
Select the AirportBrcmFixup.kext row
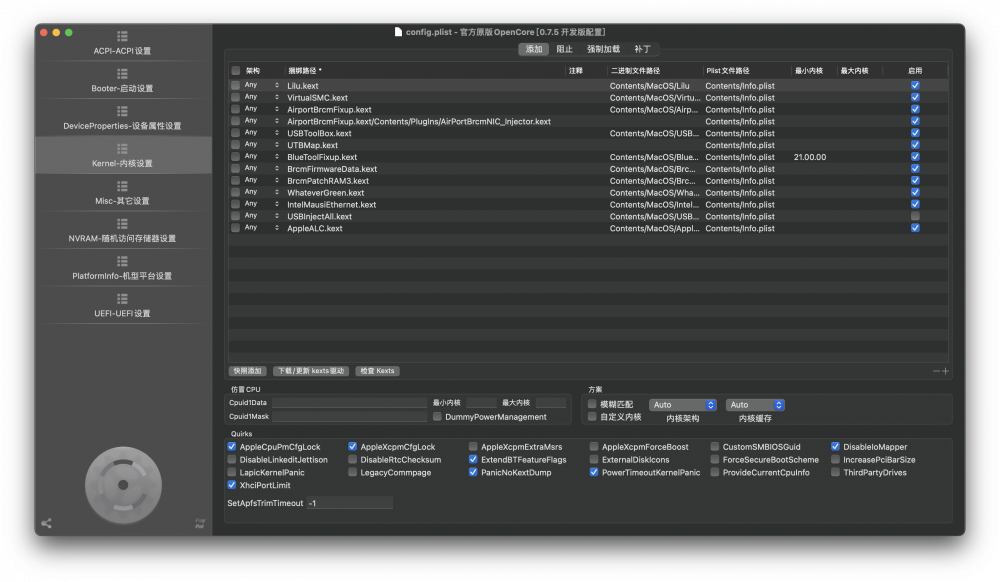coord(588,110)
